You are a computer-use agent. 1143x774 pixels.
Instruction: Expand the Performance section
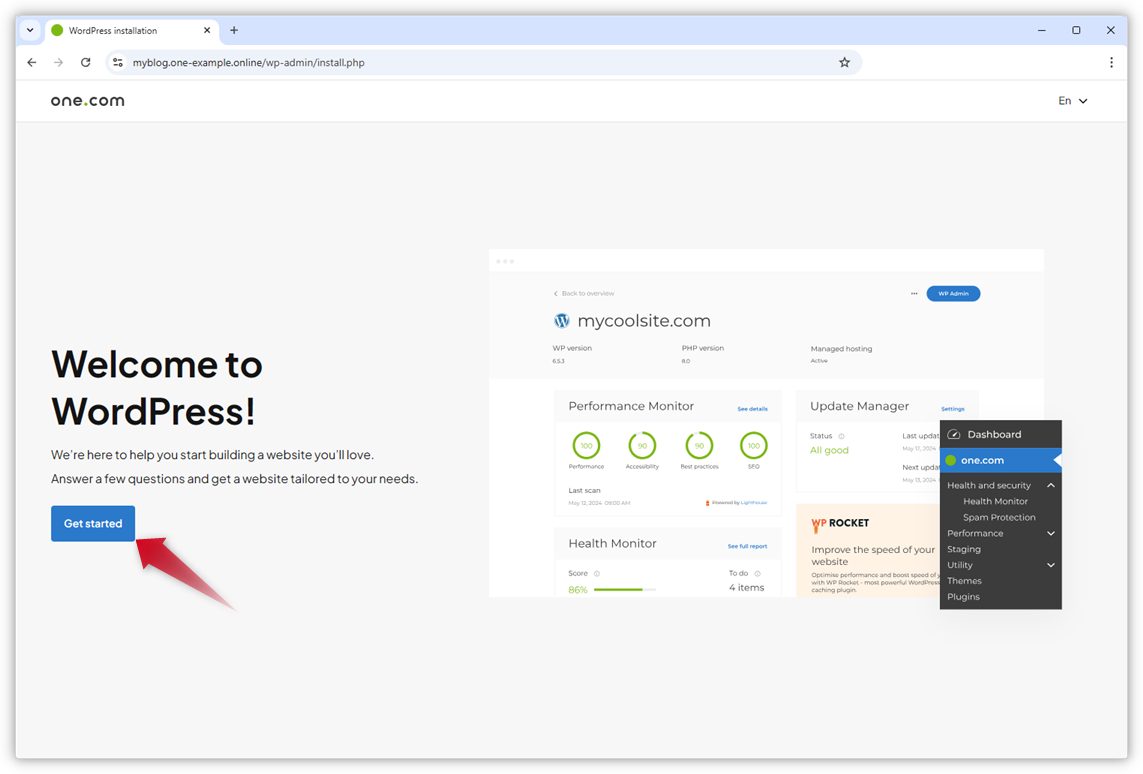tap(1051, 533)
